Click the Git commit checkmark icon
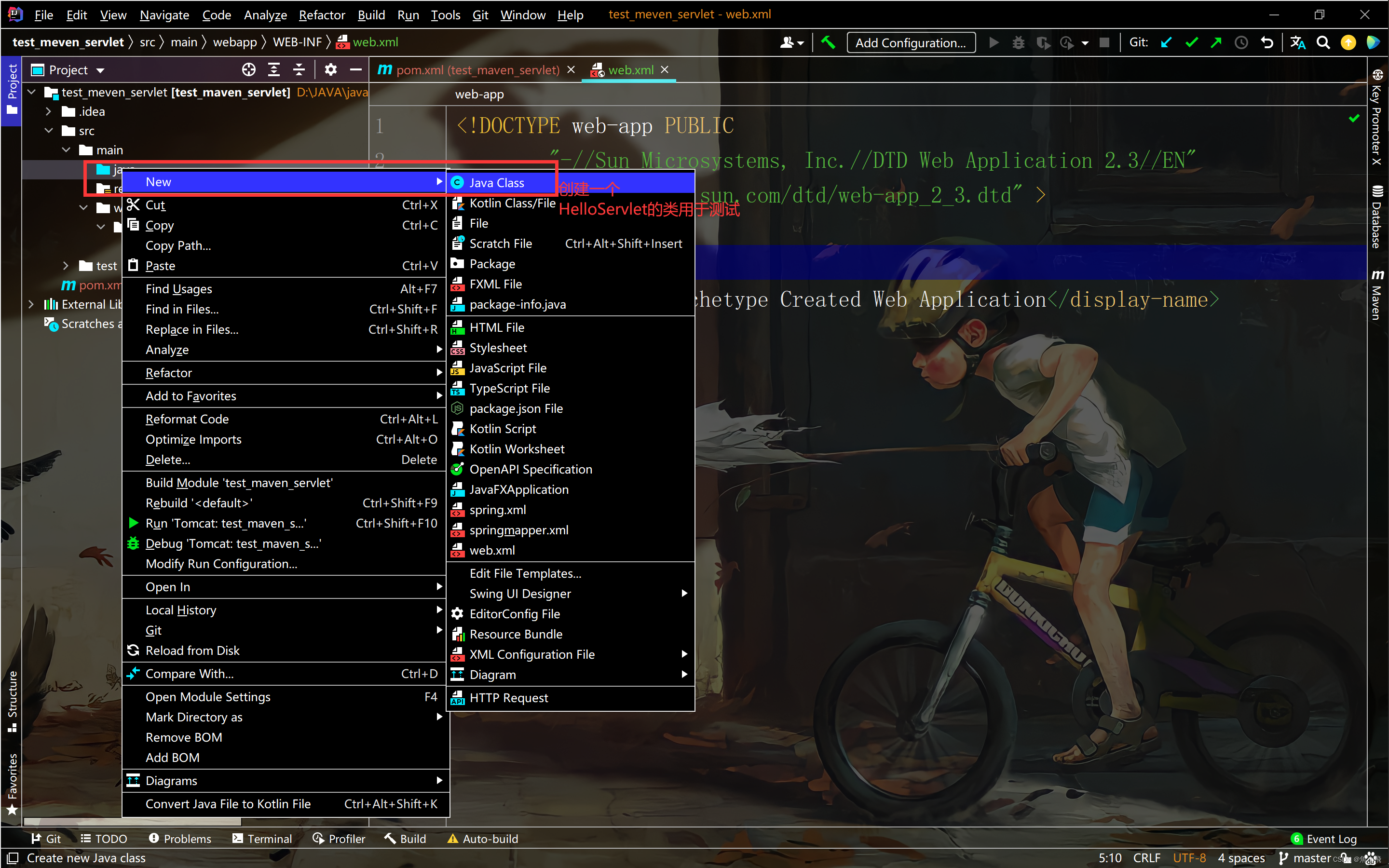The height and width of the screenshot is (868, 1389). 1192,42
